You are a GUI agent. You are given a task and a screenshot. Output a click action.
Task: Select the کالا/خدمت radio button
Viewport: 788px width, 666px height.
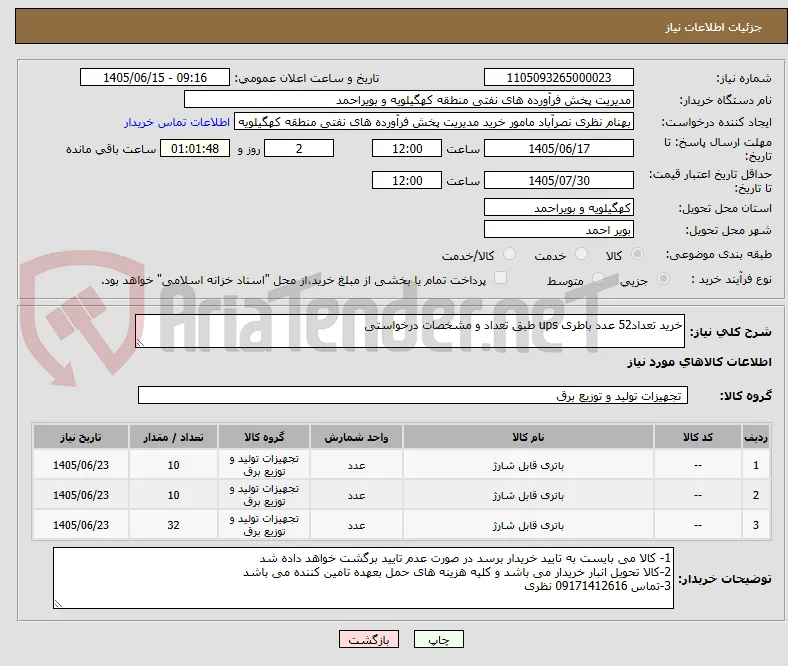point(509,254)
